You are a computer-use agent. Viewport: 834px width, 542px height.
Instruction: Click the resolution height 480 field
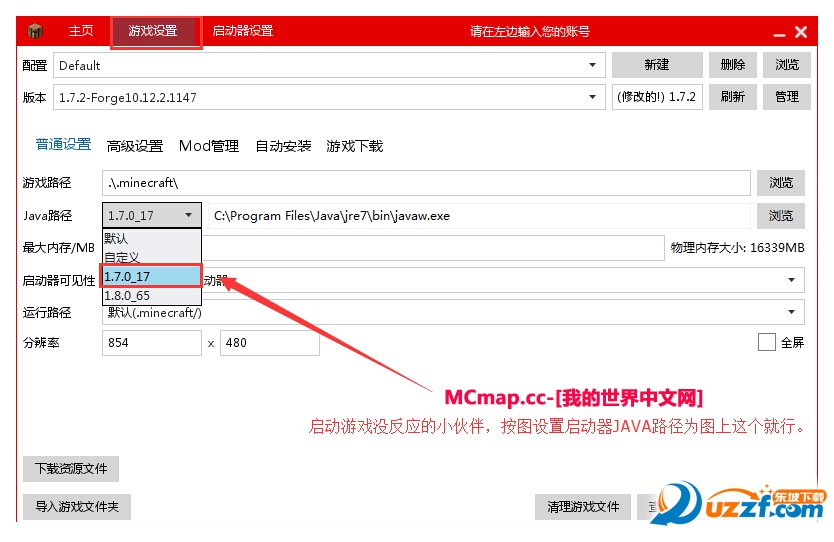click(270, 343)
